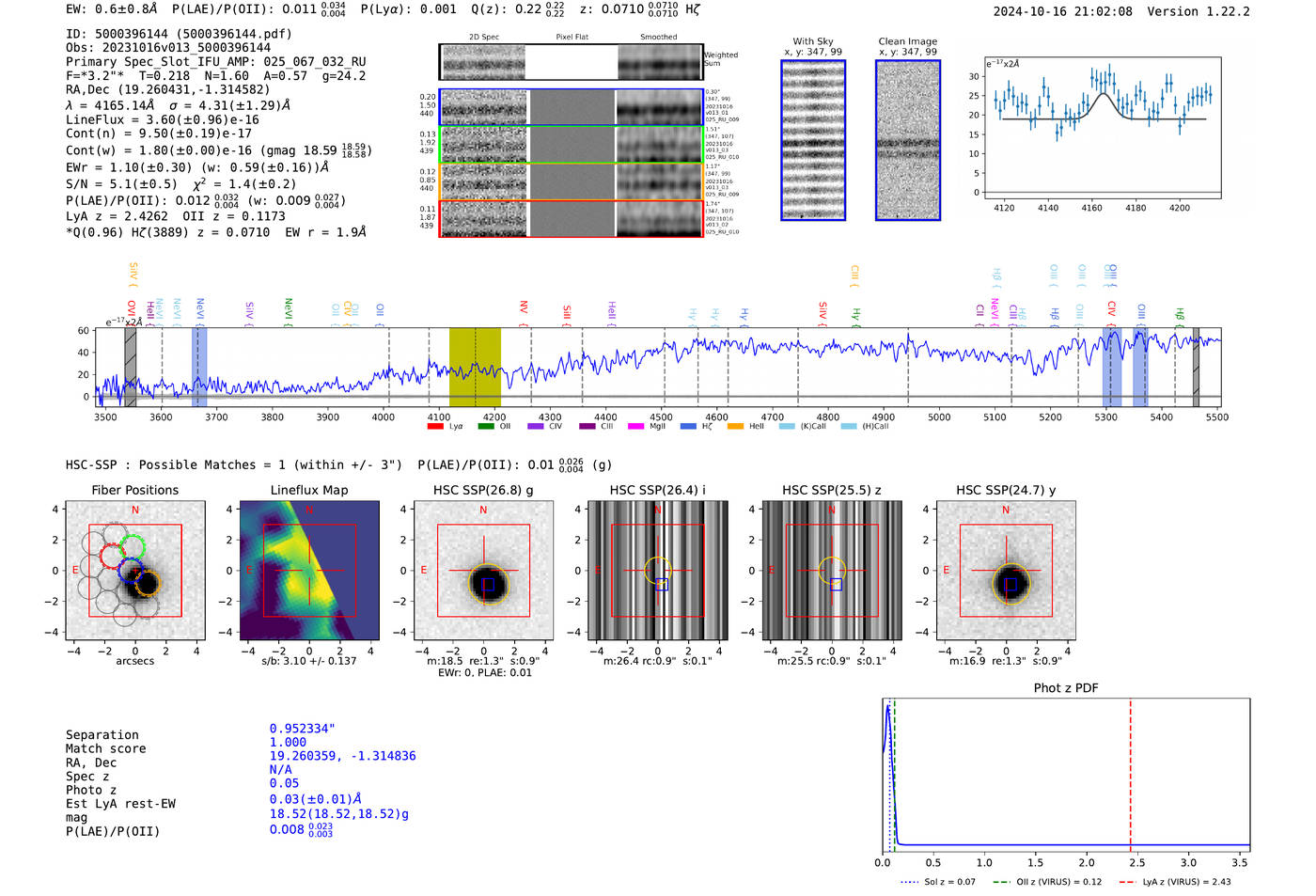Open the With Sky cutout image

click(813, 140)
